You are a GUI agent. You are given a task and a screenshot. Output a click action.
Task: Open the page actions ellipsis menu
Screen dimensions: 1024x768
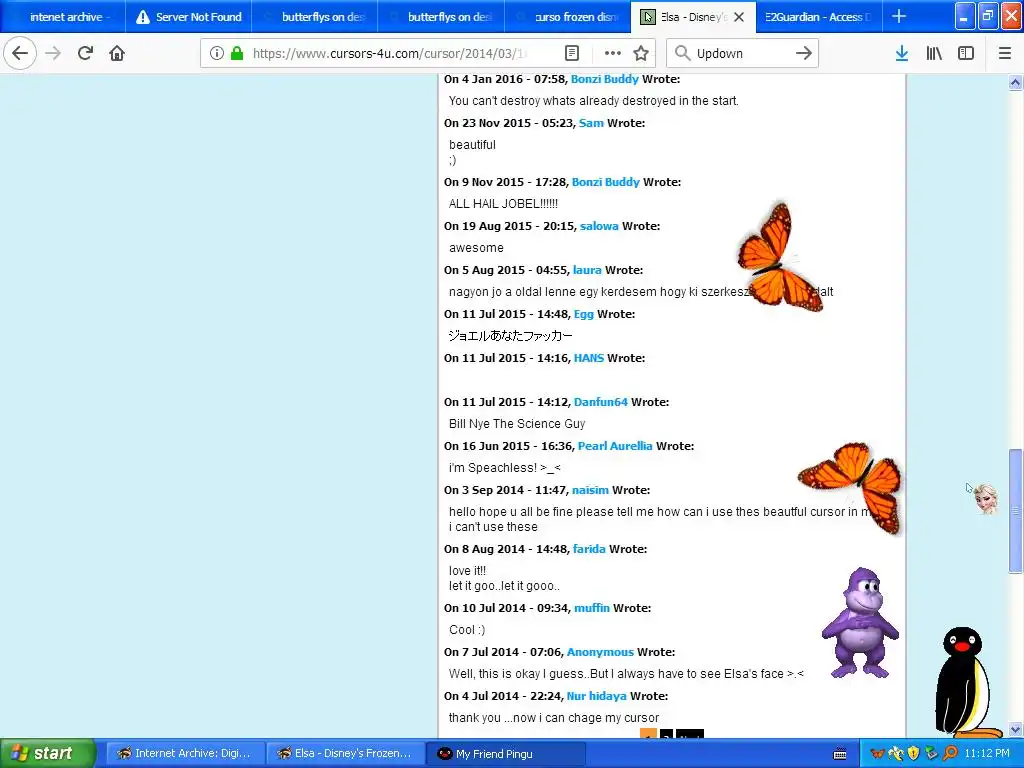613,53
